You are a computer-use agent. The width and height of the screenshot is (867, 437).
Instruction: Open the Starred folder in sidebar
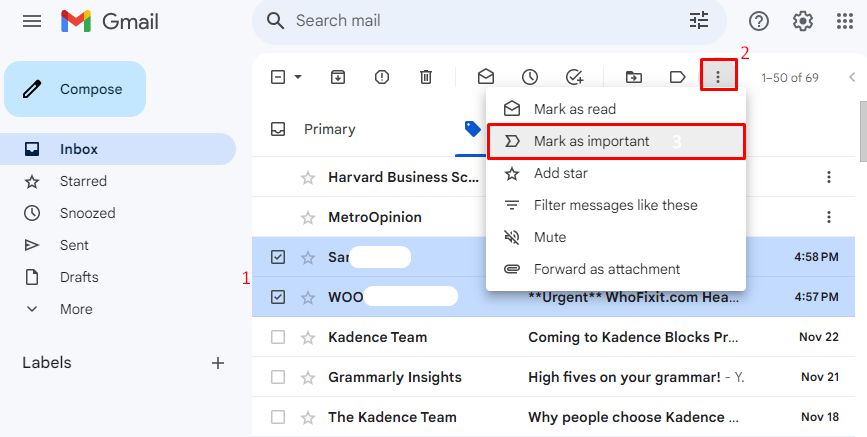click(83, 181)
